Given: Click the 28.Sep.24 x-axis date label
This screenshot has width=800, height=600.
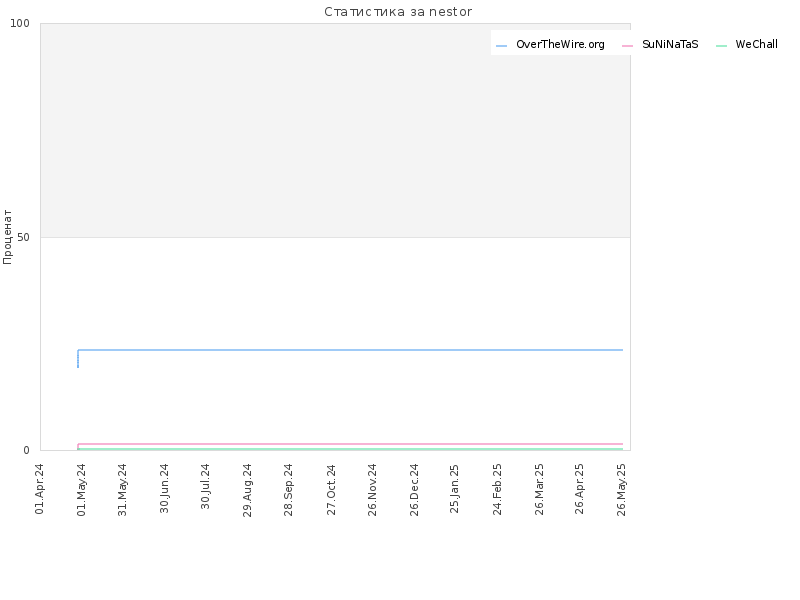Looking at the screenshot, I should [x=288, y=490].
